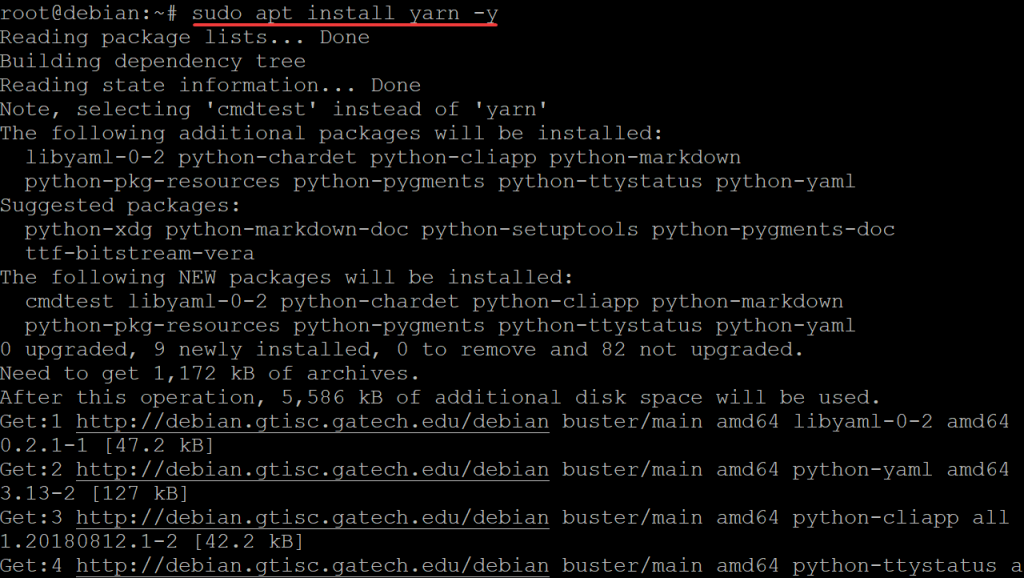Image resolution: width=1024 pixels, height=578 pixels.
Task: Click the underlined 'sudo apt install yarn -y' command
Action: tap(345, 13)
